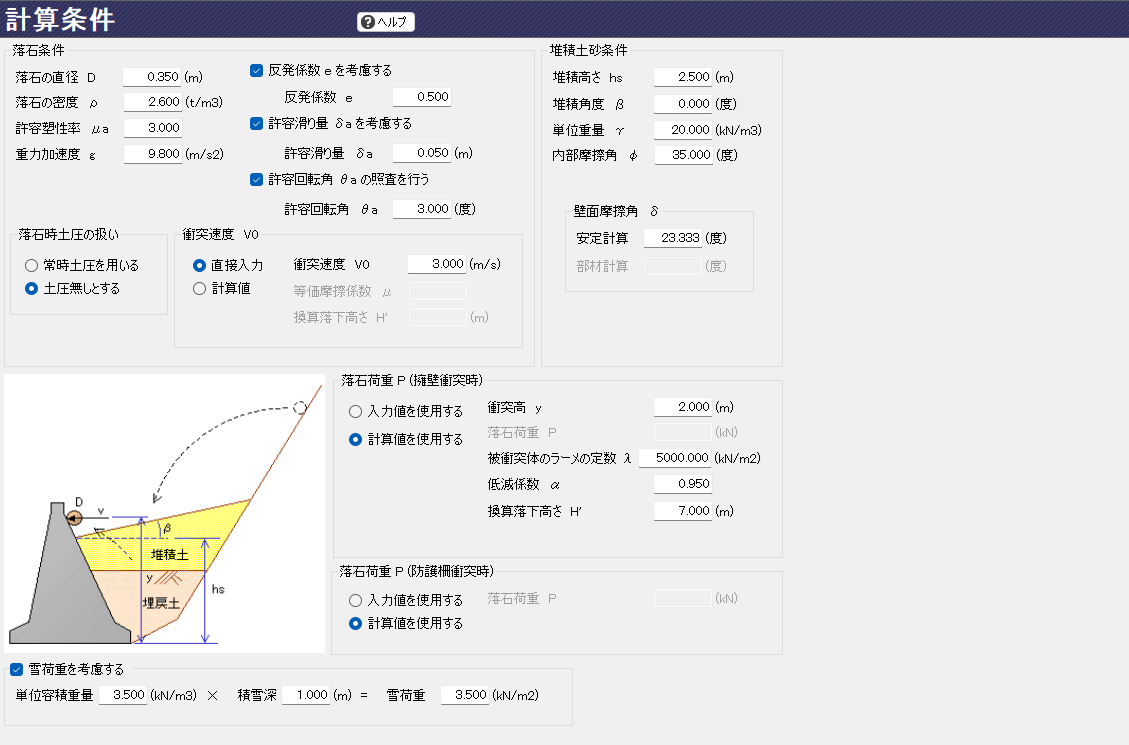Click the retaining wall diagram image

pyautogui.click(x=164, y=514)
